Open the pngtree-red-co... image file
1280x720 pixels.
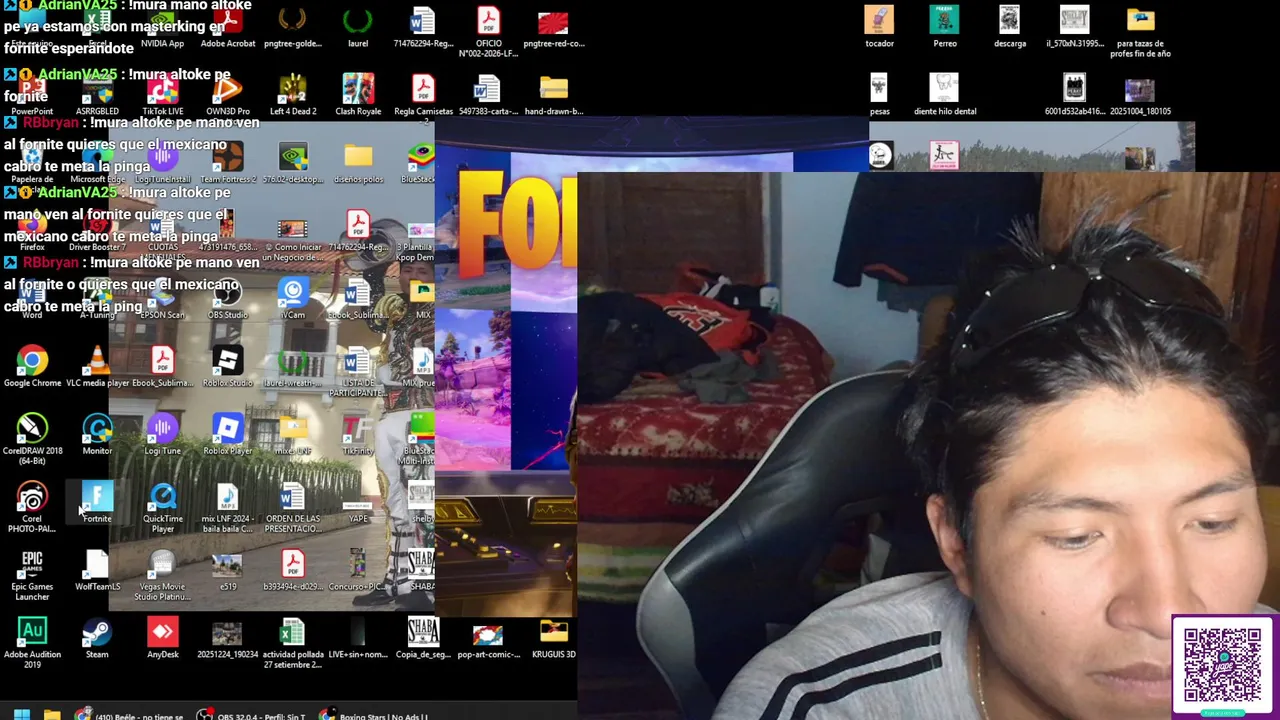553,27
